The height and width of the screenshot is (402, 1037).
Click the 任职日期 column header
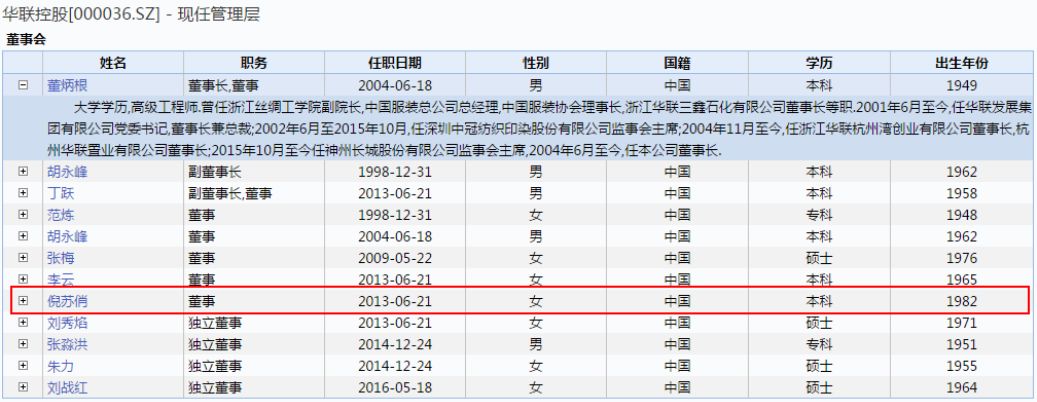point(395,63)
